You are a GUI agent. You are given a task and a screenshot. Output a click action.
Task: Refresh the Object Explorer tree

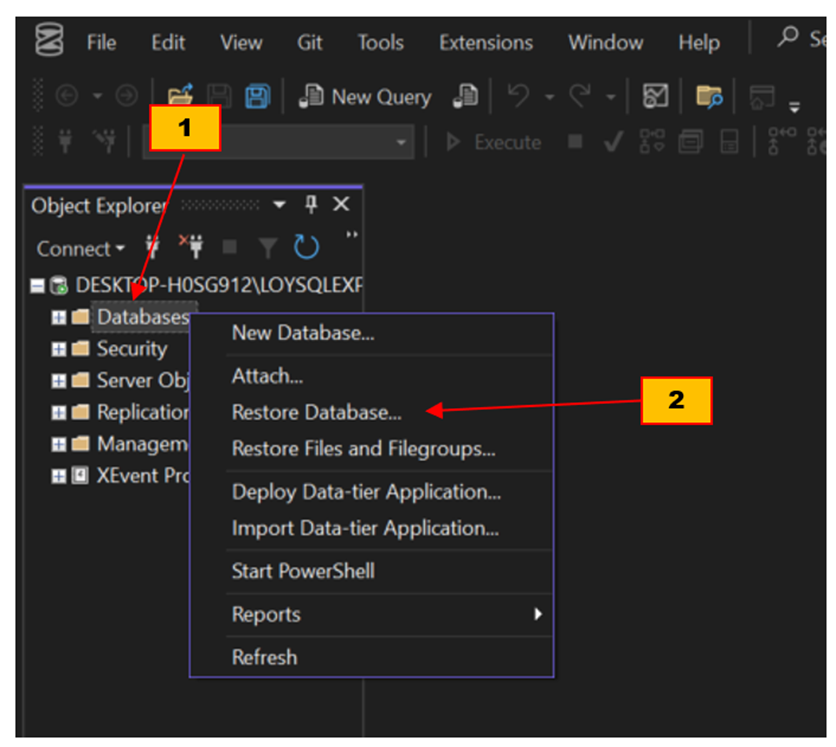click(x=305, y=247)
